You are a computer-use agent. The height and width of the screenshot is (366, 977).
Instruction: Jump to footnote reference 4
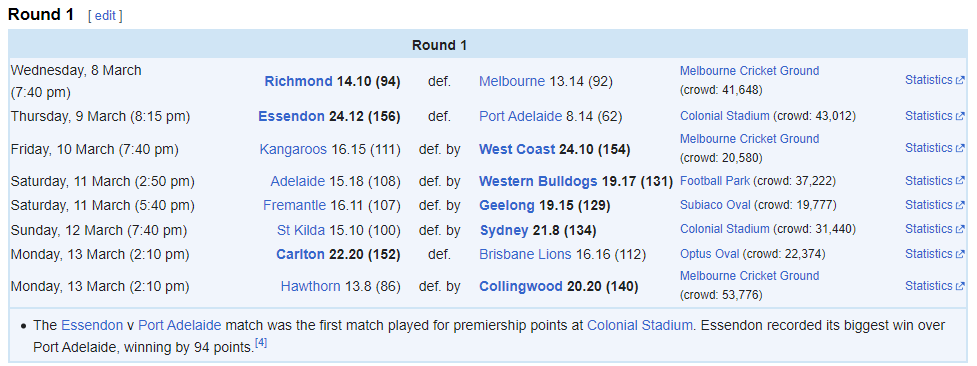click(261, 343)
